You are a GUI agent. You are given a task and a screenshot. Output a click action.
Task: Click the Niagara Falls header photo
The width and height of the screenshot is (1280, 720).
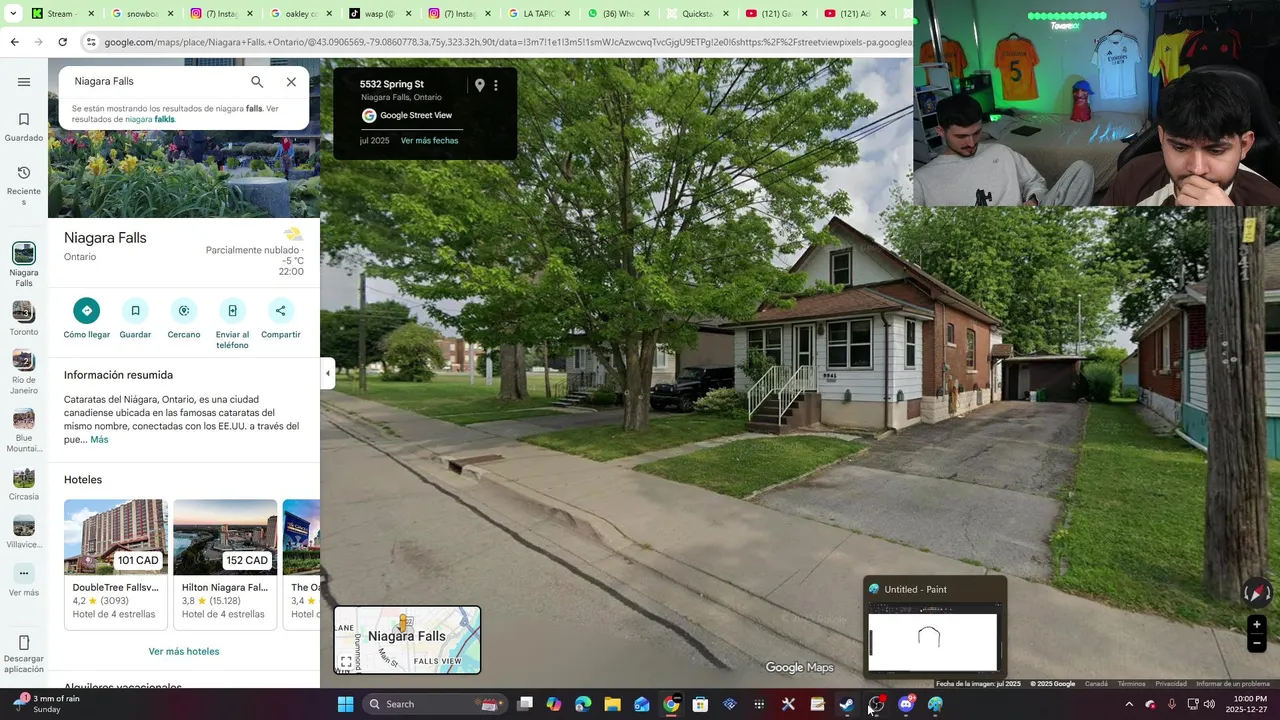point(184,175)
